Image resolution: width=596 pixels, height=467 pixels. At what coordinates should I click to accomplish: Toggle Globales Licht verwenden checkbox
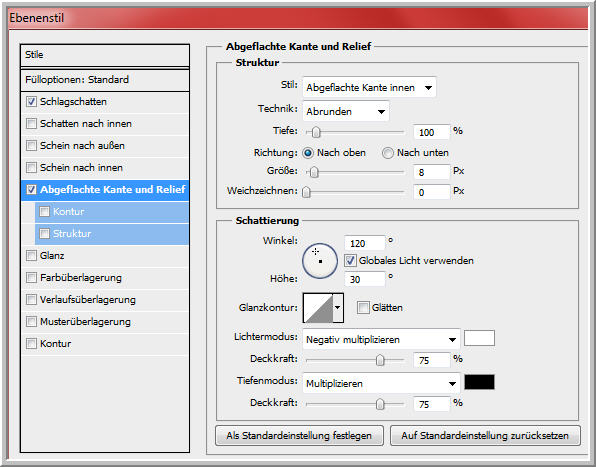pyautogui.click(x=350, y=261)
